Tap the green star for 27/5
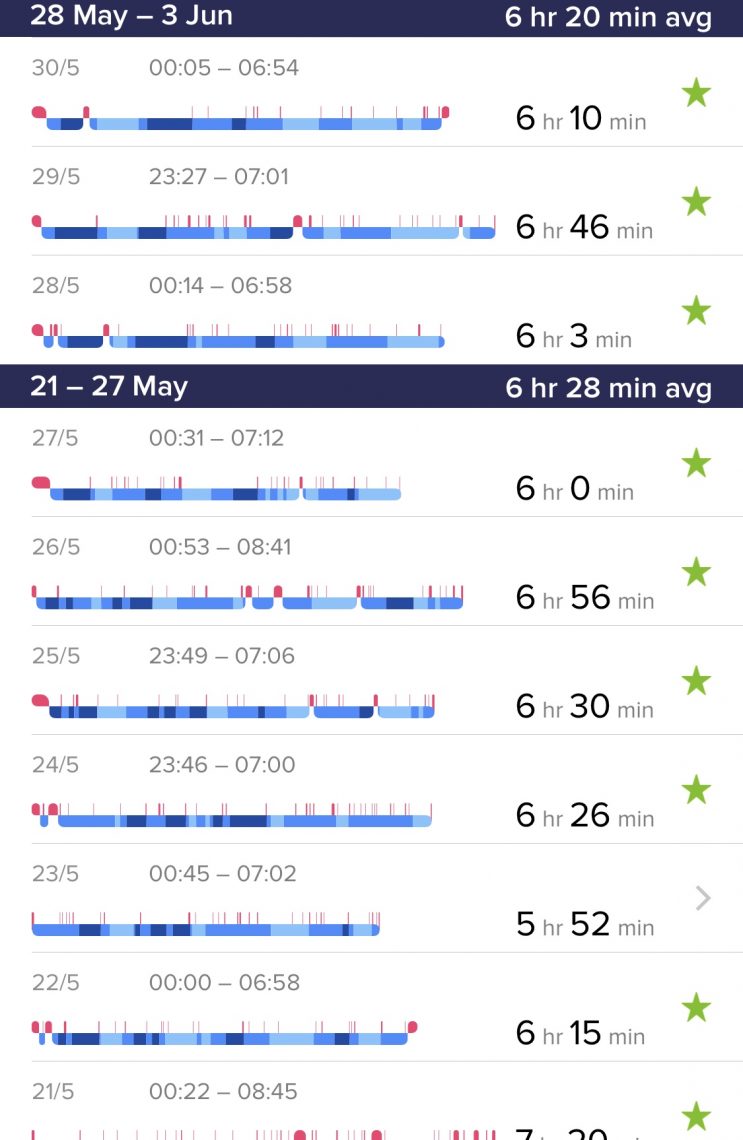 [696, 463]
